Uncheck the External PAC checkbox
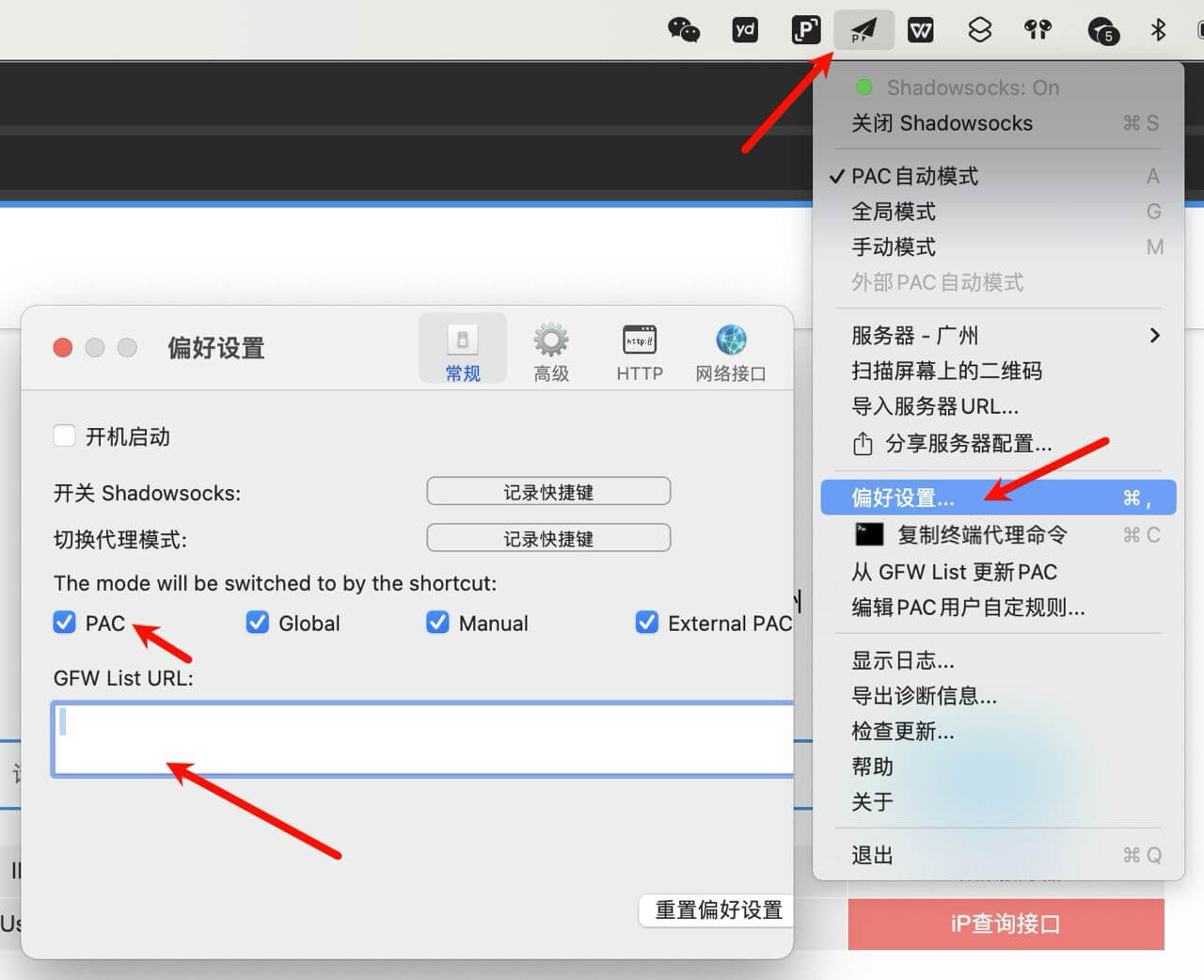 [647, 623]
